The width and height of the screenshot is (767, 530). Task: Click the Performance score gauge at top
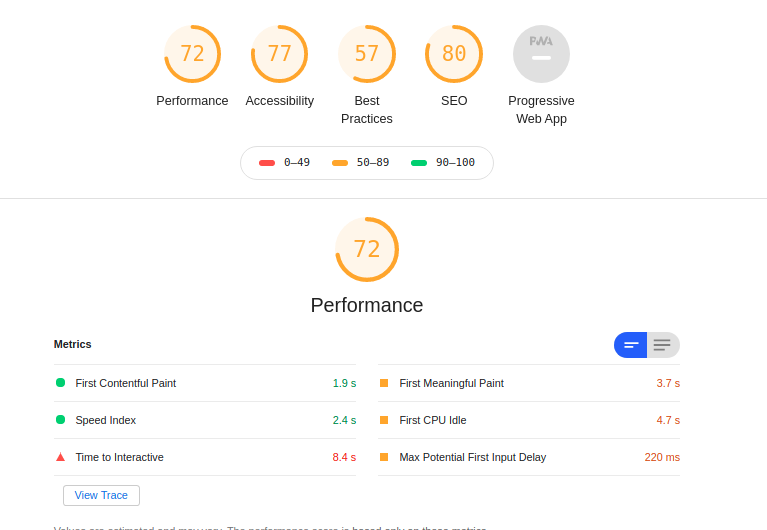[192, 54]
